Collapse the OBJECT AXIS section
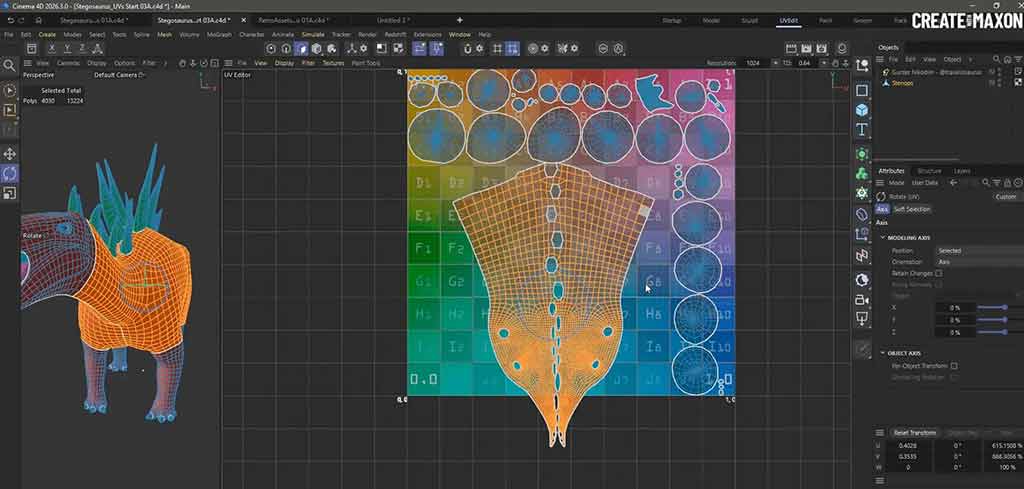Image resolution: width=1024 pixels, height=489 pixels. (x=883, y=353)
